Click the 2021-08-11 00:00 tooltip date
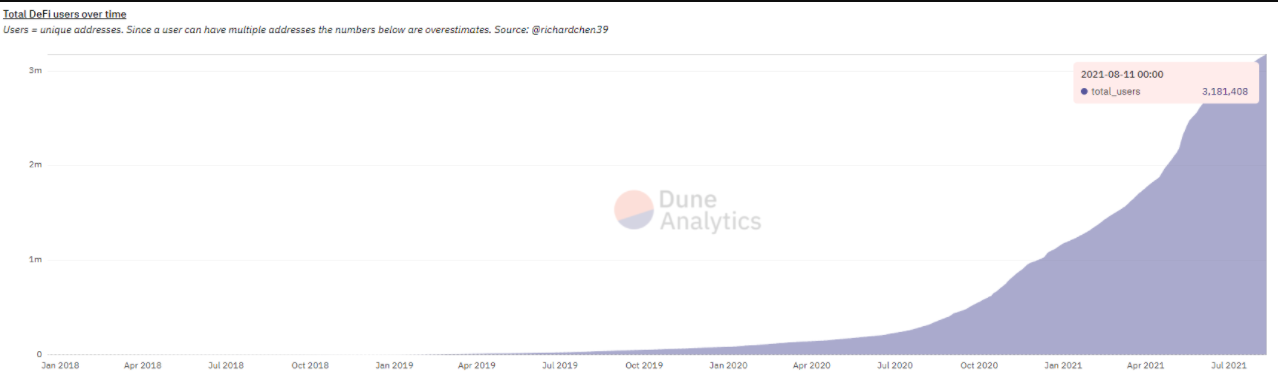The image size is (1278, 374). (x=1122, y=74)
